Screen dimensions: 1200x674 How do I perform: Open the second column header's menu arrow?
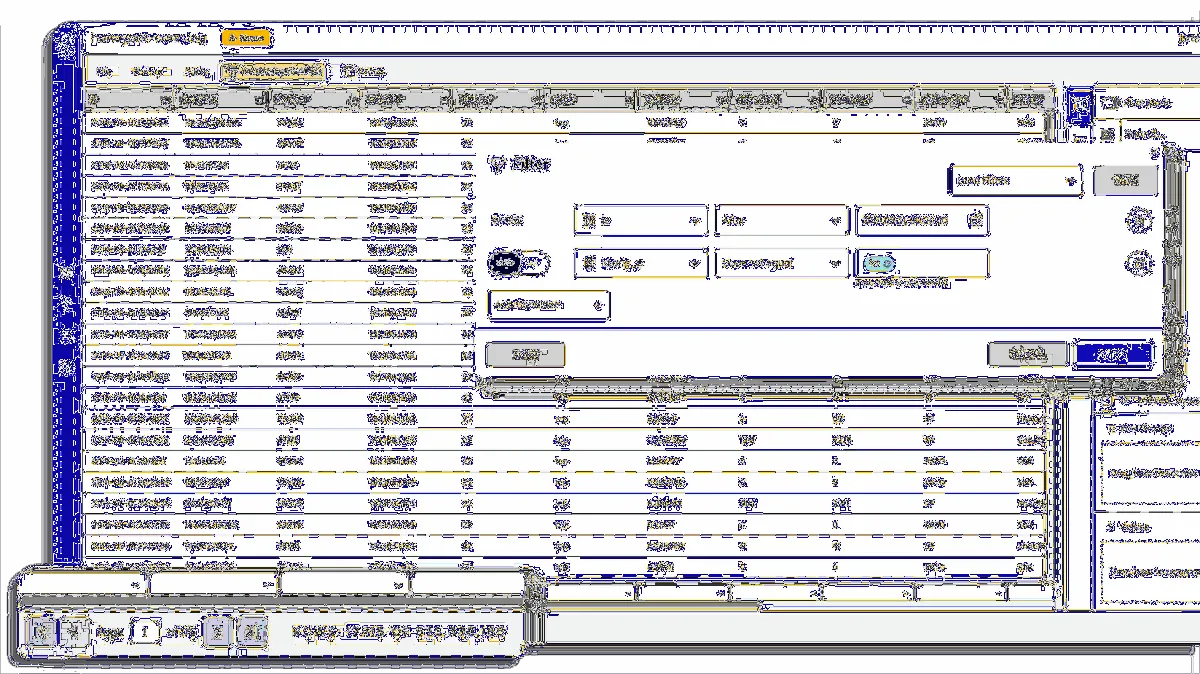(260, 100)
